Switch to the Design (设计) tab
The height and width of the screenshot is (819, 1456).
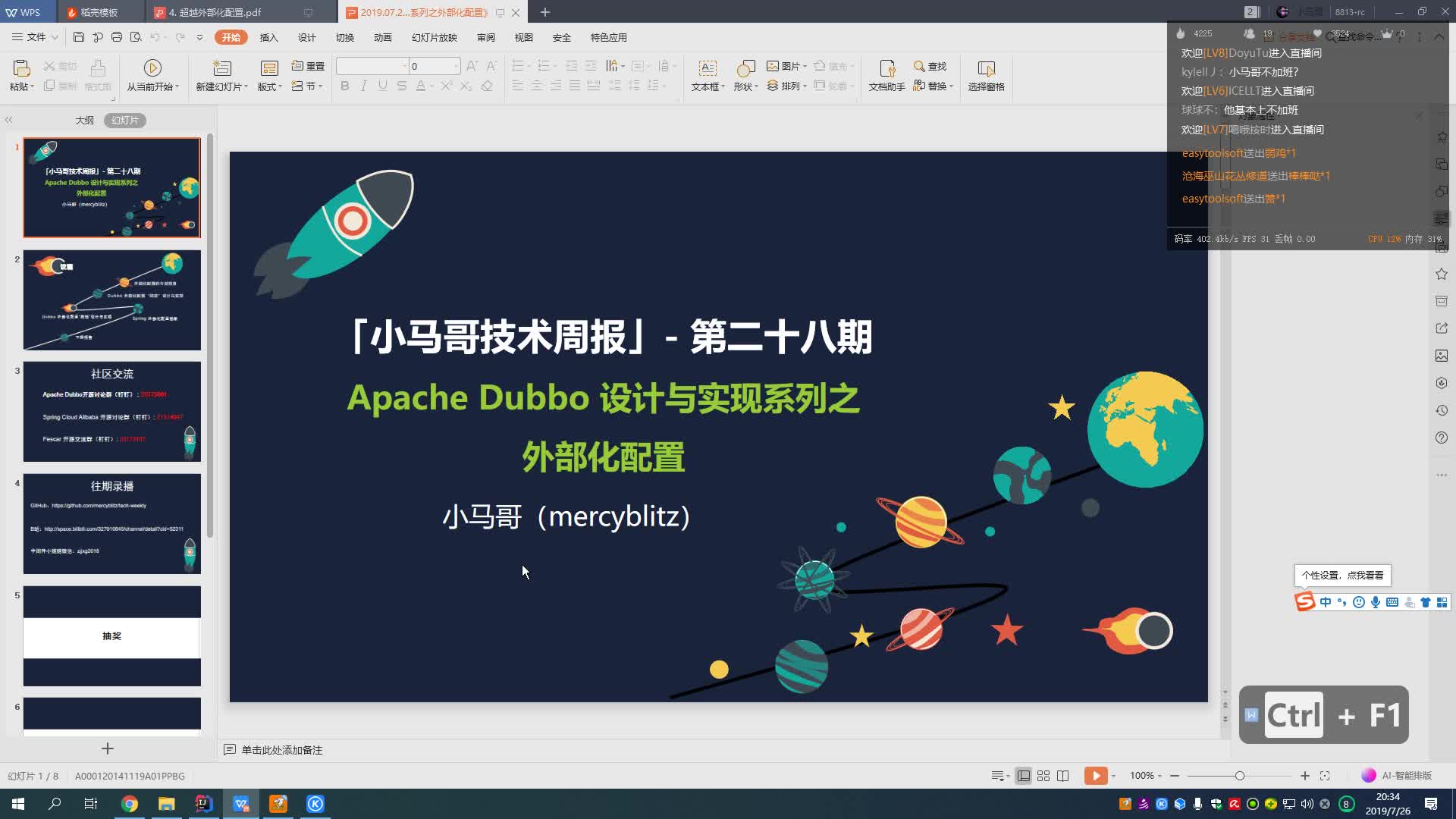307,37
